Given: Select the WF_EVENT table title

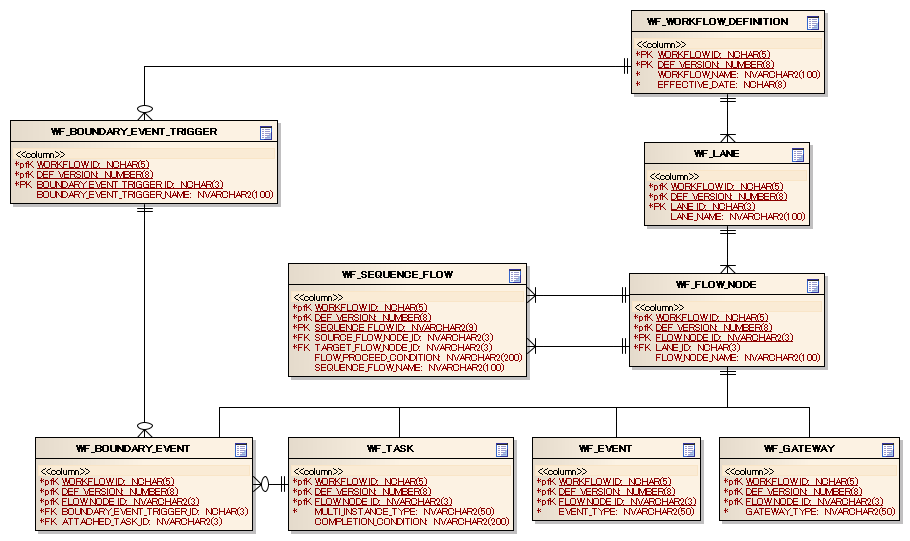Looking at the screenshot, I should (x=605, y=449).
